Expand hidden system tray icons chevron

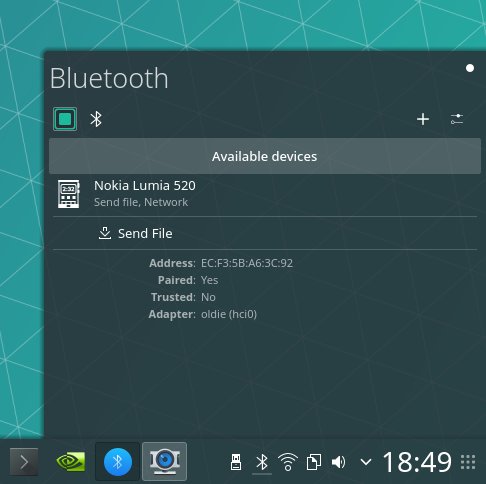366,462
